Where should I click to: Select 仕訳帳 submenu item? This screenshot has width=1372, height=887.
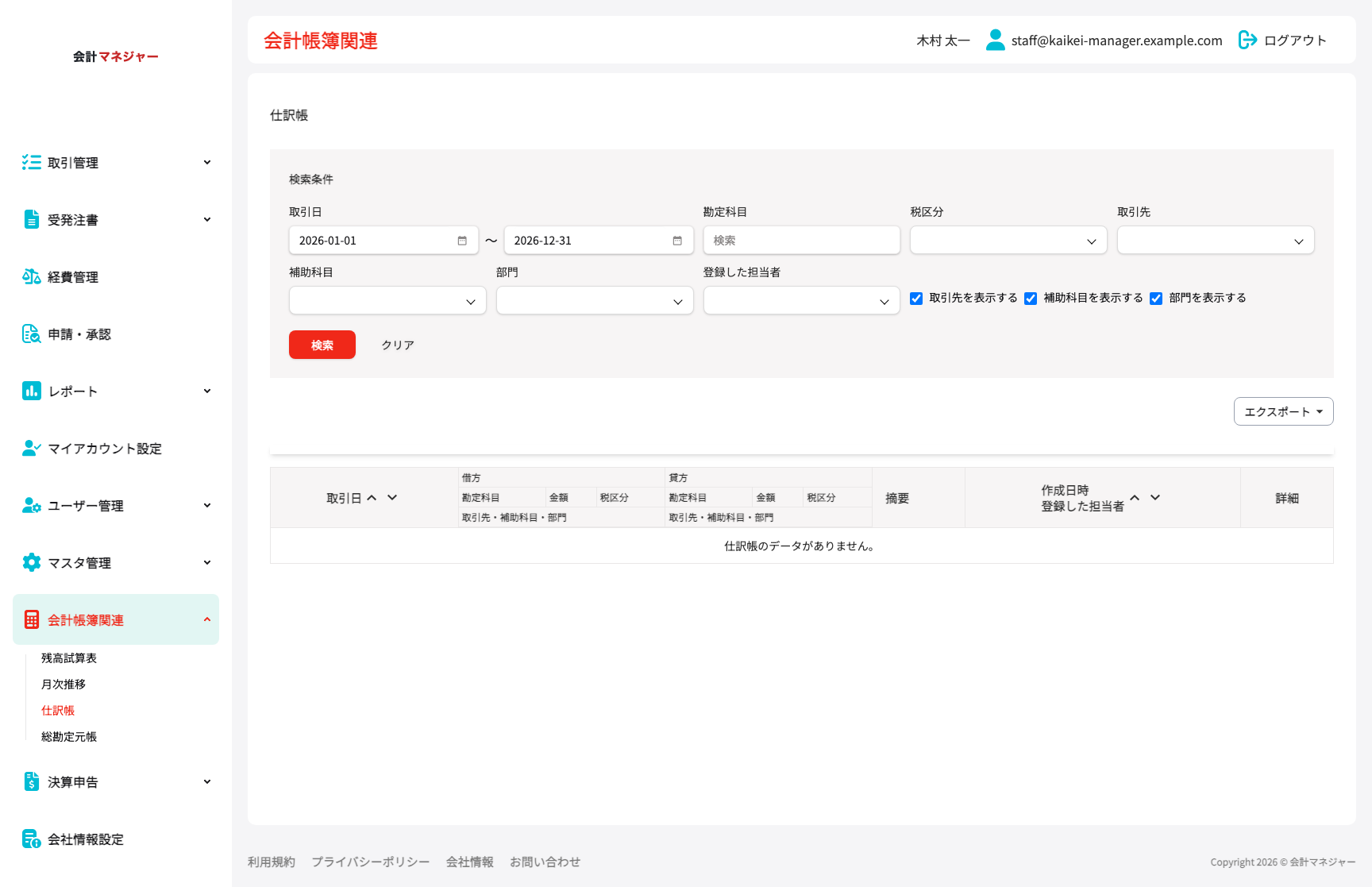point(58,711)
